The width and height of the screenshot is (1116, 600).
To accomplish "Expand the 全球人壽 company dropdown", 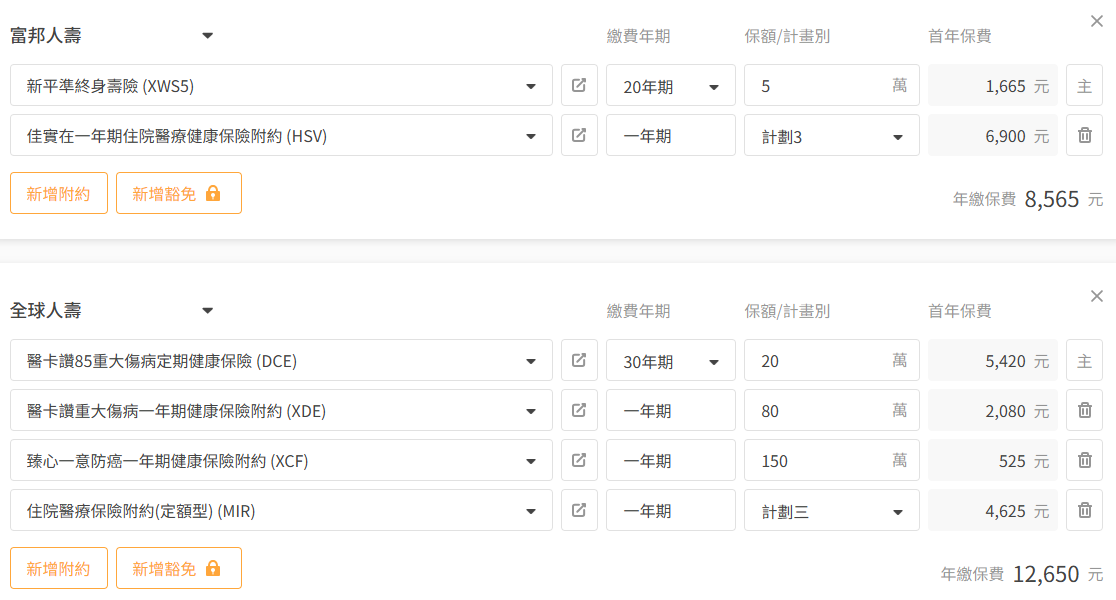I will coord(207,311).
